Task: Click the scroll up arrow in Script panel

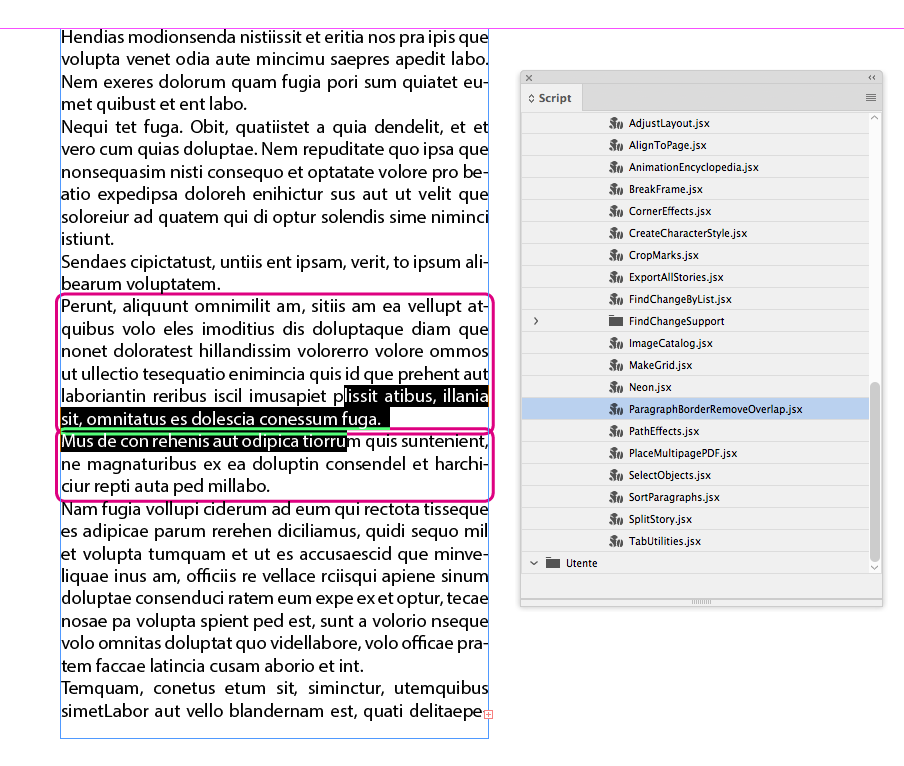Action: [875, 118]
